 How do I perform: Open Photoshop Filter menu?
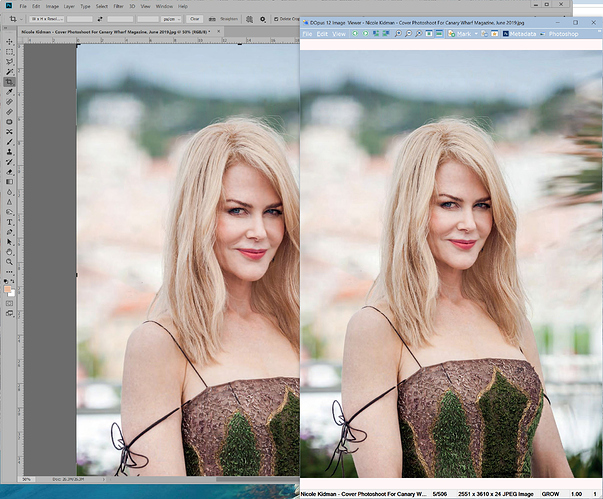pyautogui.click(x=118, y=6)
